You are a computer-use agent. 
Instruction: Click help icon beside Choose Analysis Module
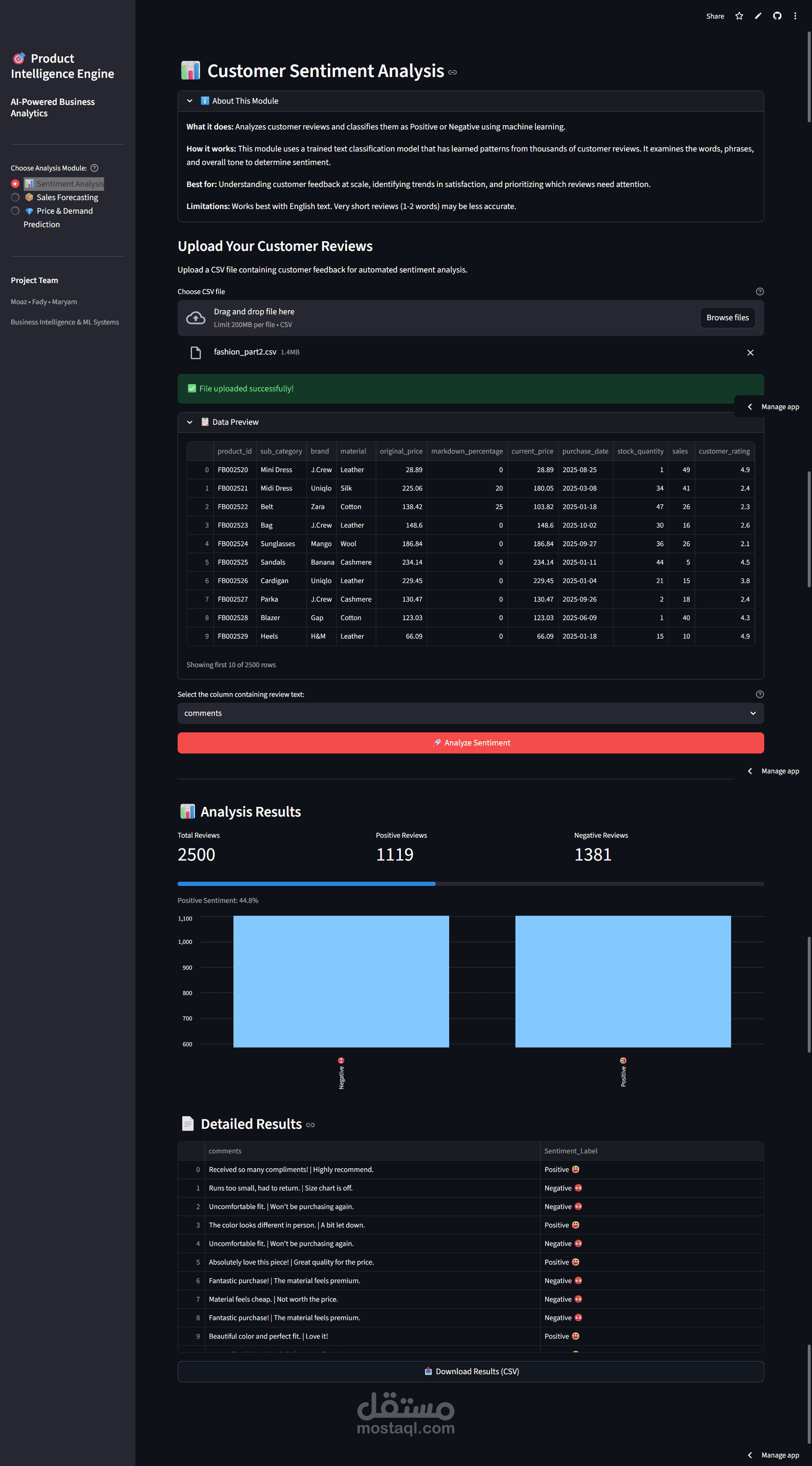click(x=94, y=168)
